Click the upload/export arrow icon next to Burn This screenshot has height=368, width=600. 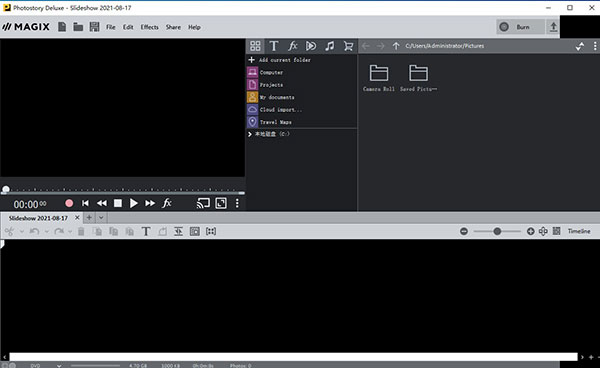pos(553,27)
